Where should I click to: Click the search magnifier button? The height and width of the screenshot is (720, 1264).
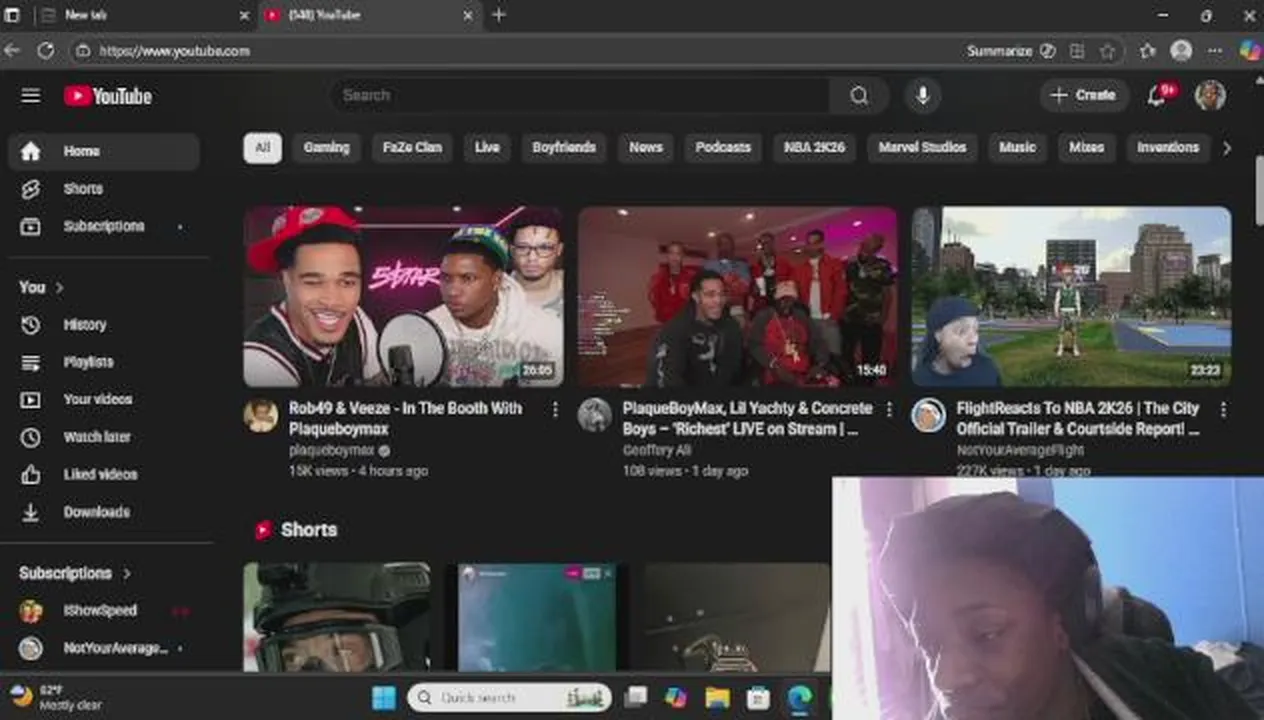859,96
